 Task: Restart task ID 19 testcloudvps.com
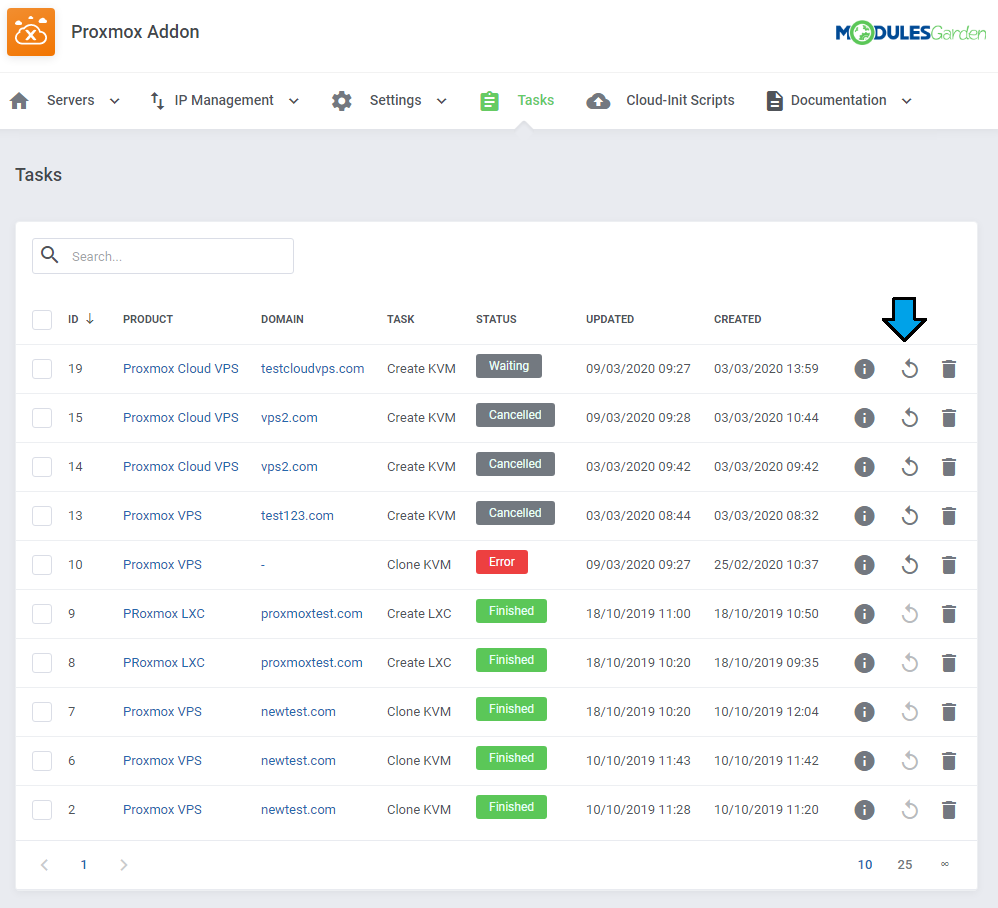click(x=910, y=369)
